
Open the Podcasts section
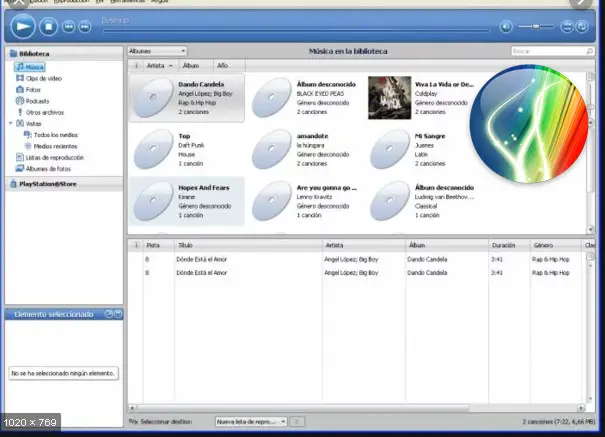pos(37,100)
